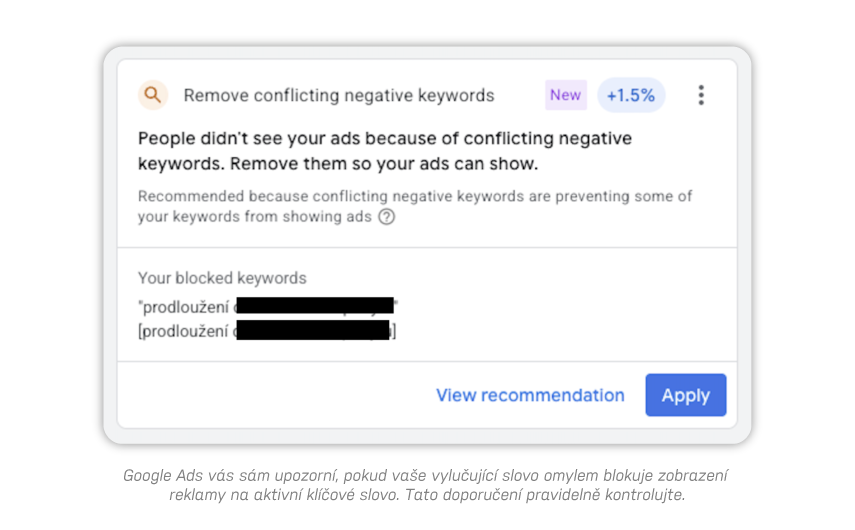Viewport: 855px width, 530px height.
Task: Click the purple New badge
Action: [x=565, y=95]
